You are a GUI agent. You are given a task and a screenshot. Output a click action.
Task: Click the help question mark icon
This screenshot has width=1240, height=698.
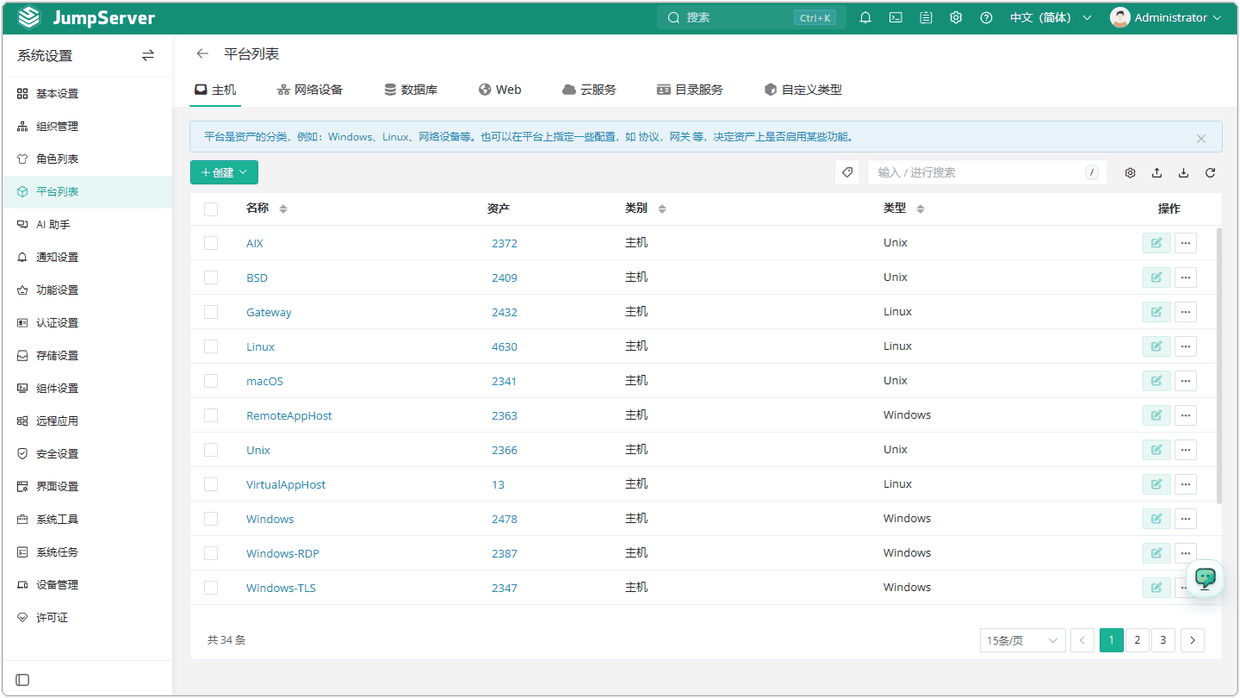[x=986, y=18]
